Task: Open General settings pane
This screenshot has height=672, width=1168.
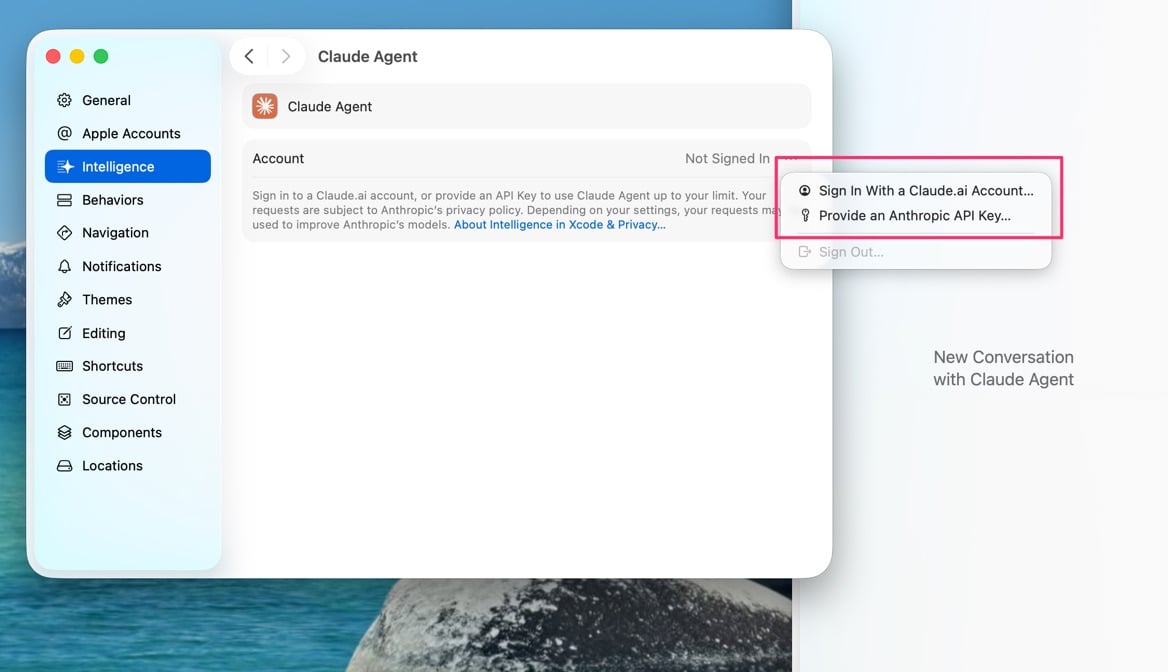Action: (127, 100)
